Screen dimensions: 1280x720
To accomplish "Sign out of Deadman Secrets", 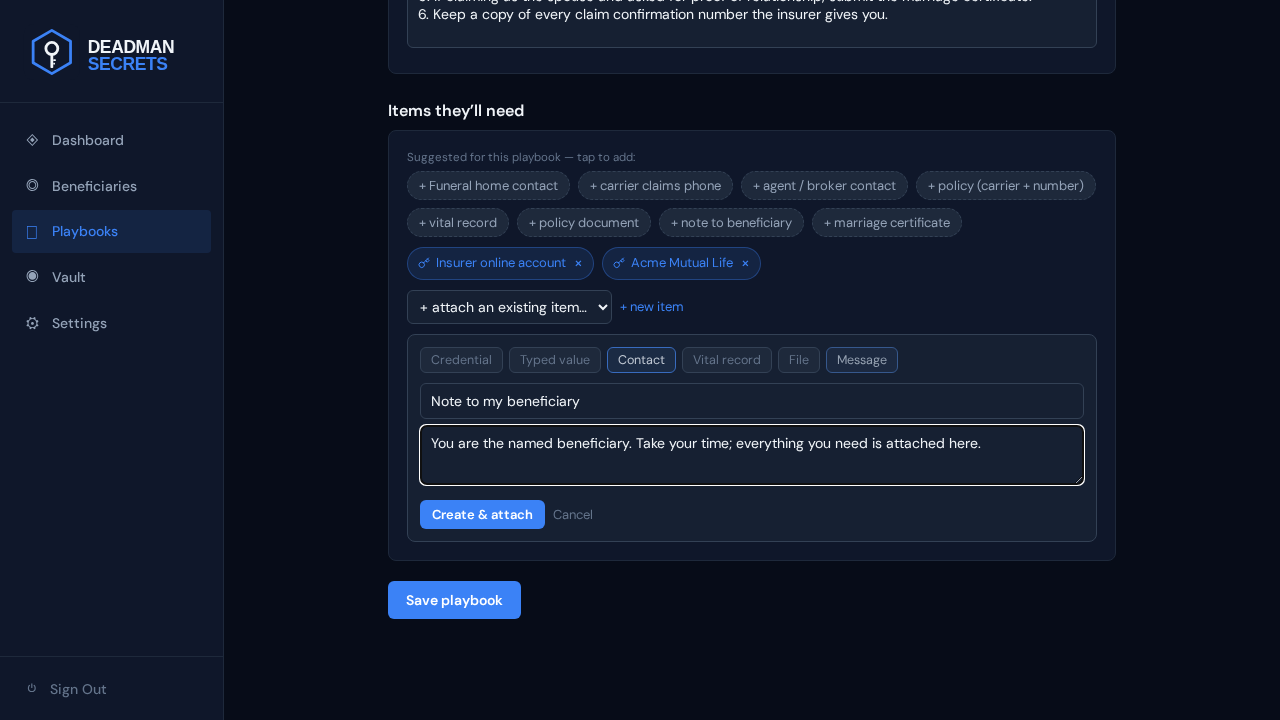I will (111, 689).
